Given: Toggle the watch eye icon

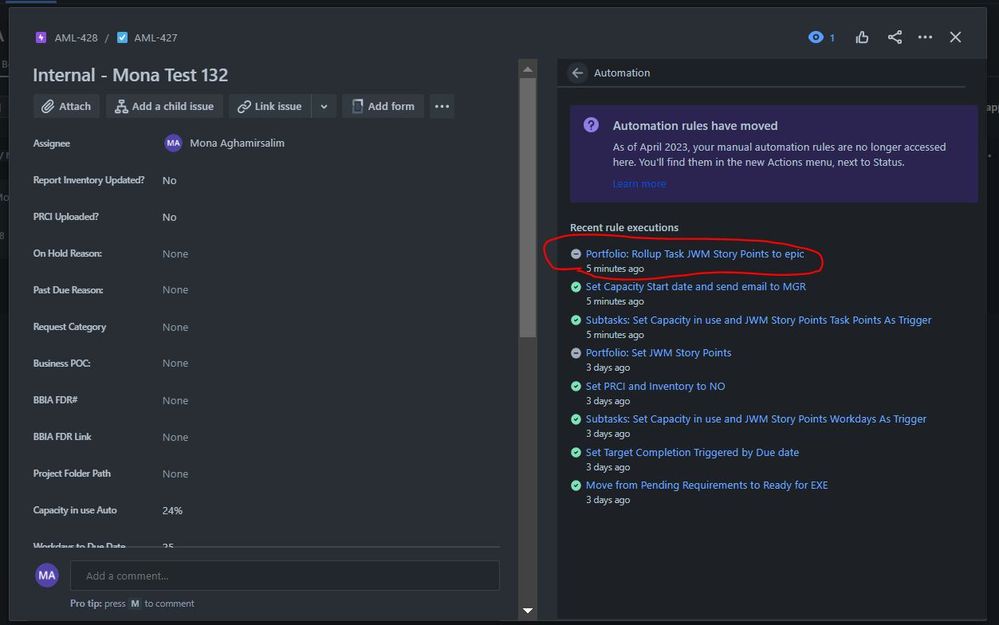Looking at the screenshot, I should pos(816,37).
